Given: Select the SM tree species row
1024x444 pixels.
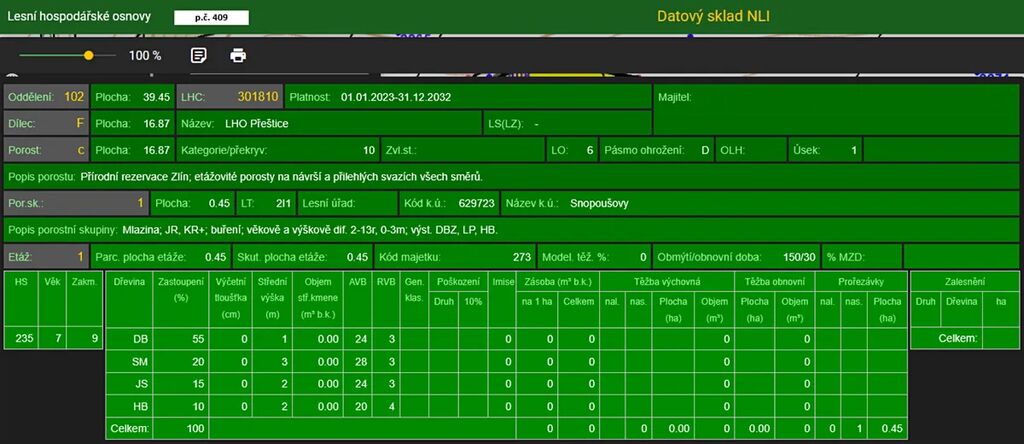Looking at the screenshot, I should pos(141,361).
